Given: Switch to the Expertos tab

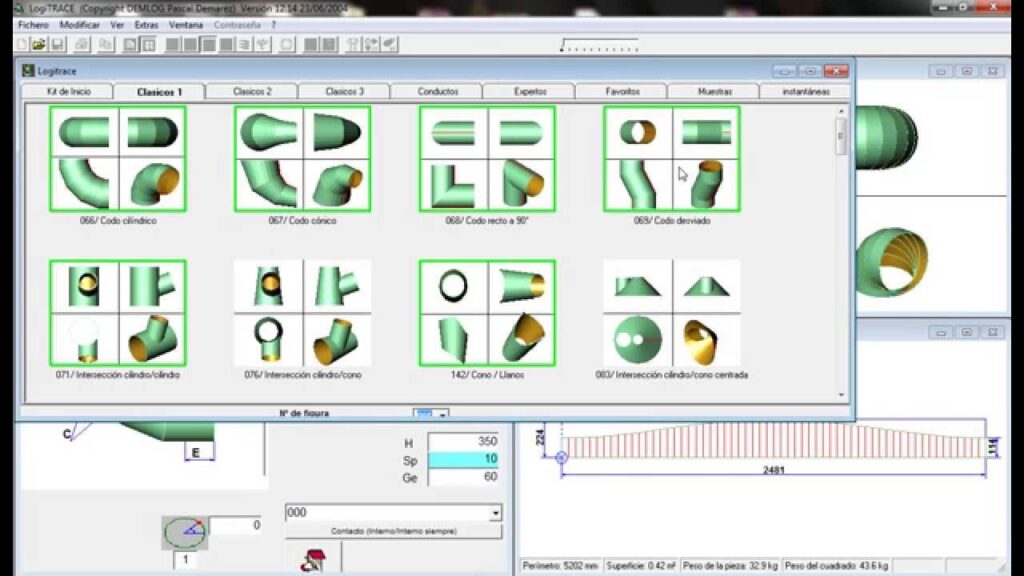Looking at the screenshot, I should [530, 91].
